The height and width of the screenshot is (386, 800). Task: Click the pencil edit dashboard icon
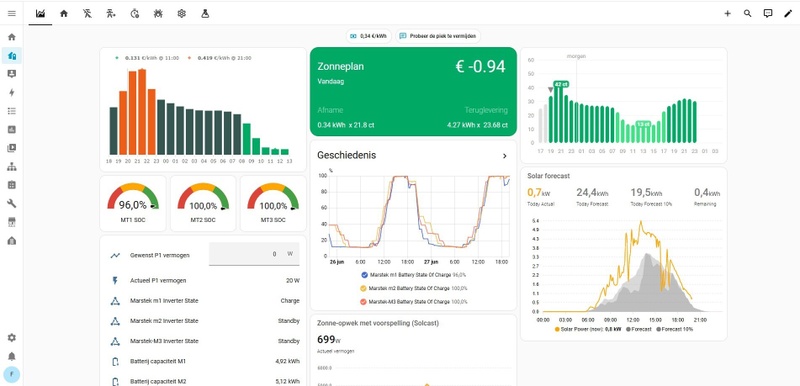pos(788,14)
